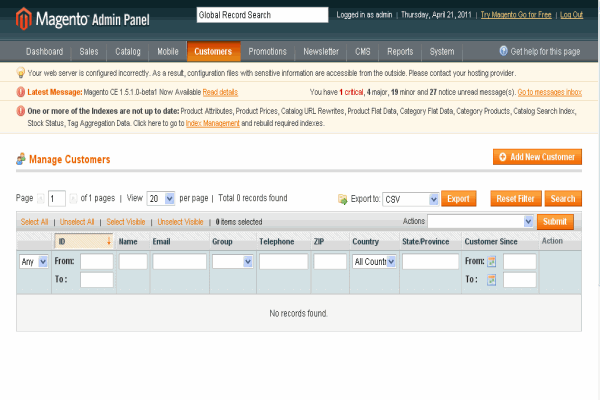Click the Search button
The height and width of the screenshot is (400, 600).
pyautogui.click(x=563, y=198)
